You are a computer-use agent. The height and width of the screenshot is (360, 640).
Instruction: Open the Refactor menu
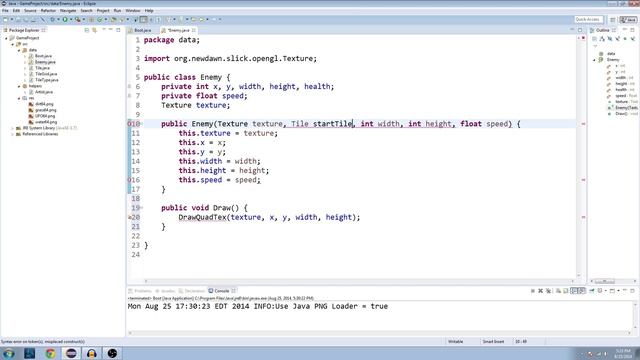click(x=48, y=11)
